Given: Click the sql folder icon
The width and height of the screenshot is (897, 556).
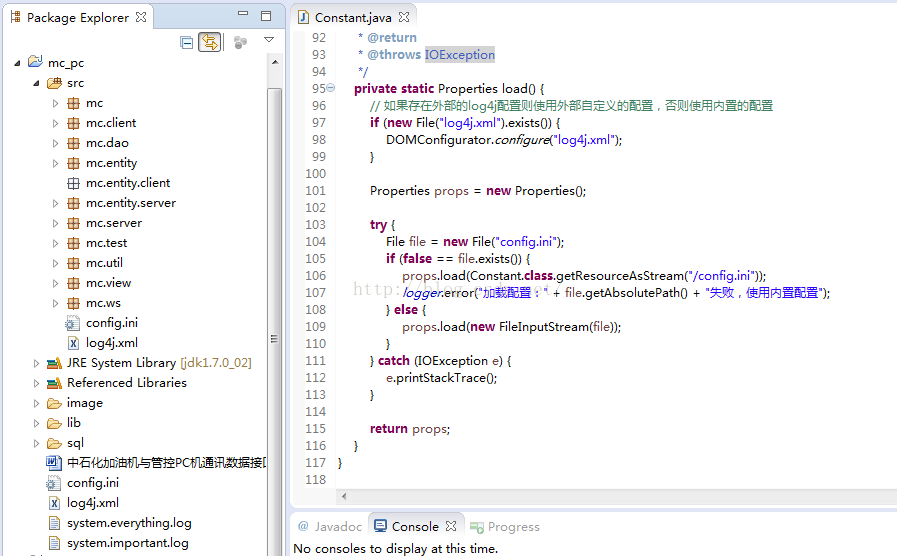Looking at the screenshot, I should click(x=54, y=444).
